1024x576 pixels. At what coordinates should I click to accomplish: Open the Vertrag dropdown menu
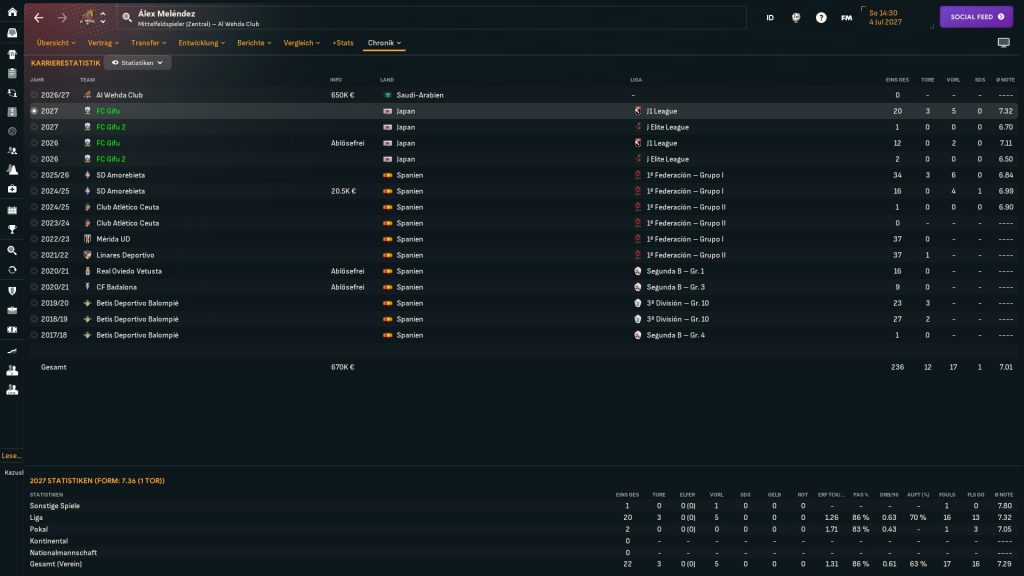point(103,43)
